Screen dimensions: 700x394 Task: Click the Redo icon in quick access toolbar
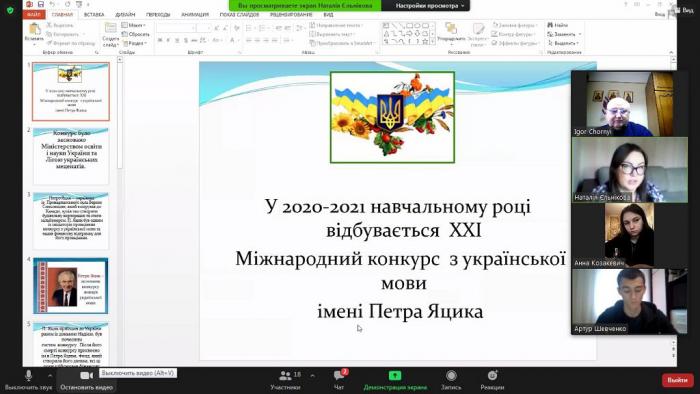[x=68, y=4]
